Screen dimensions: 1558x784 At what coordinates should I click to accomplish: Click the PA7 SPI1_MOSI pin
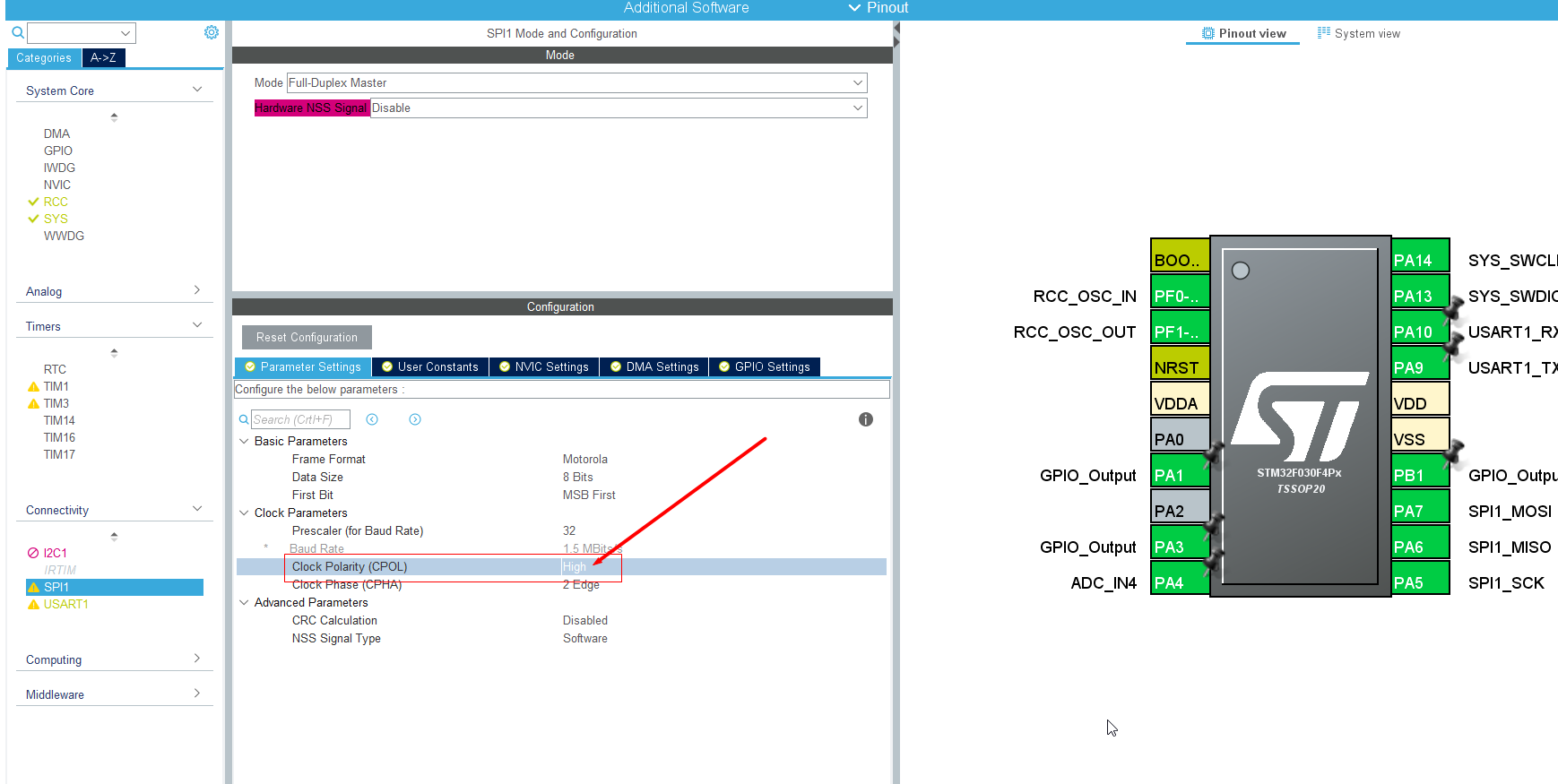(x=1420, y=506)
